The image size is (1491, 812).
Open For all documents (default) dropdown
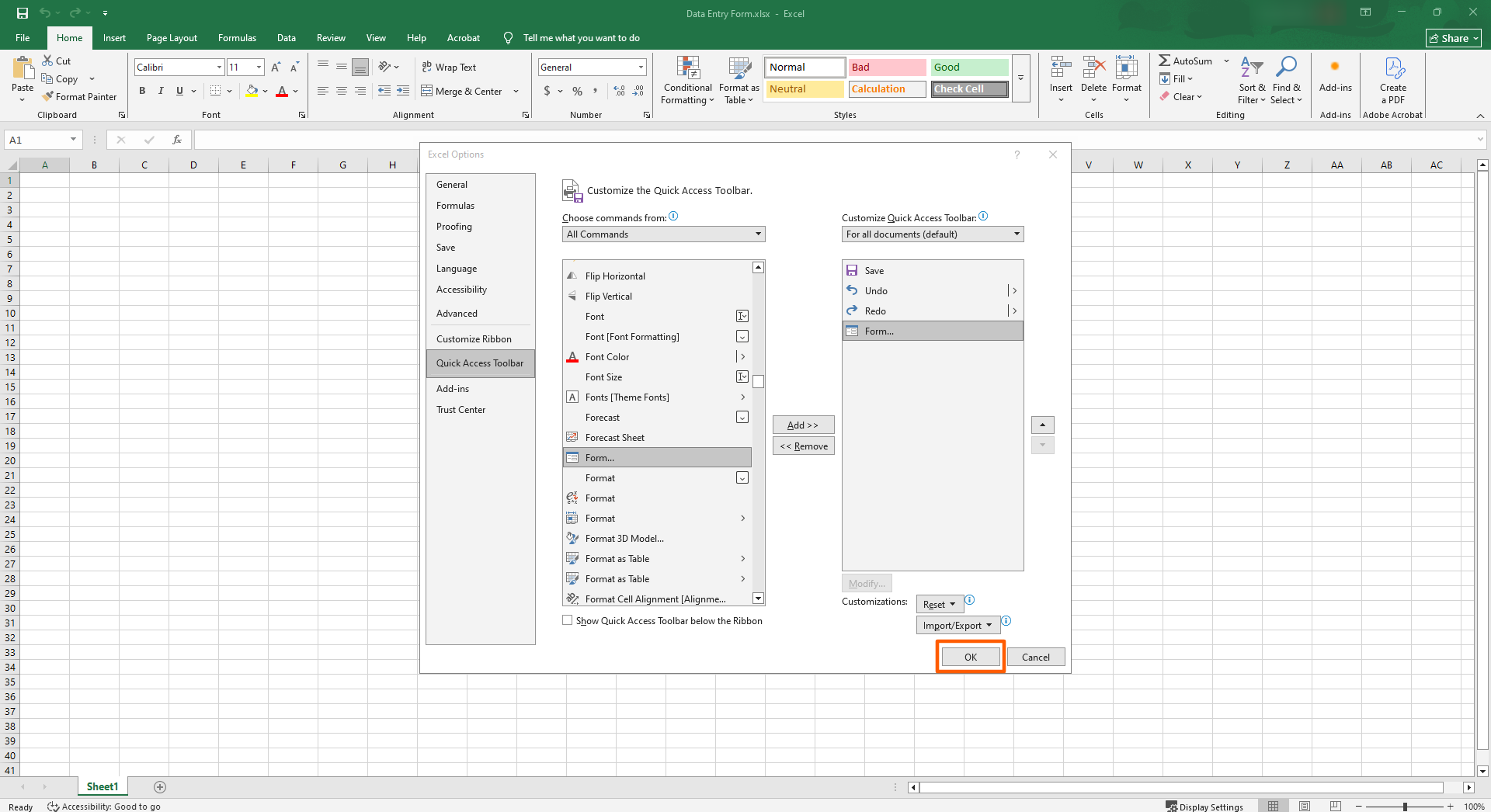[933, 234]
